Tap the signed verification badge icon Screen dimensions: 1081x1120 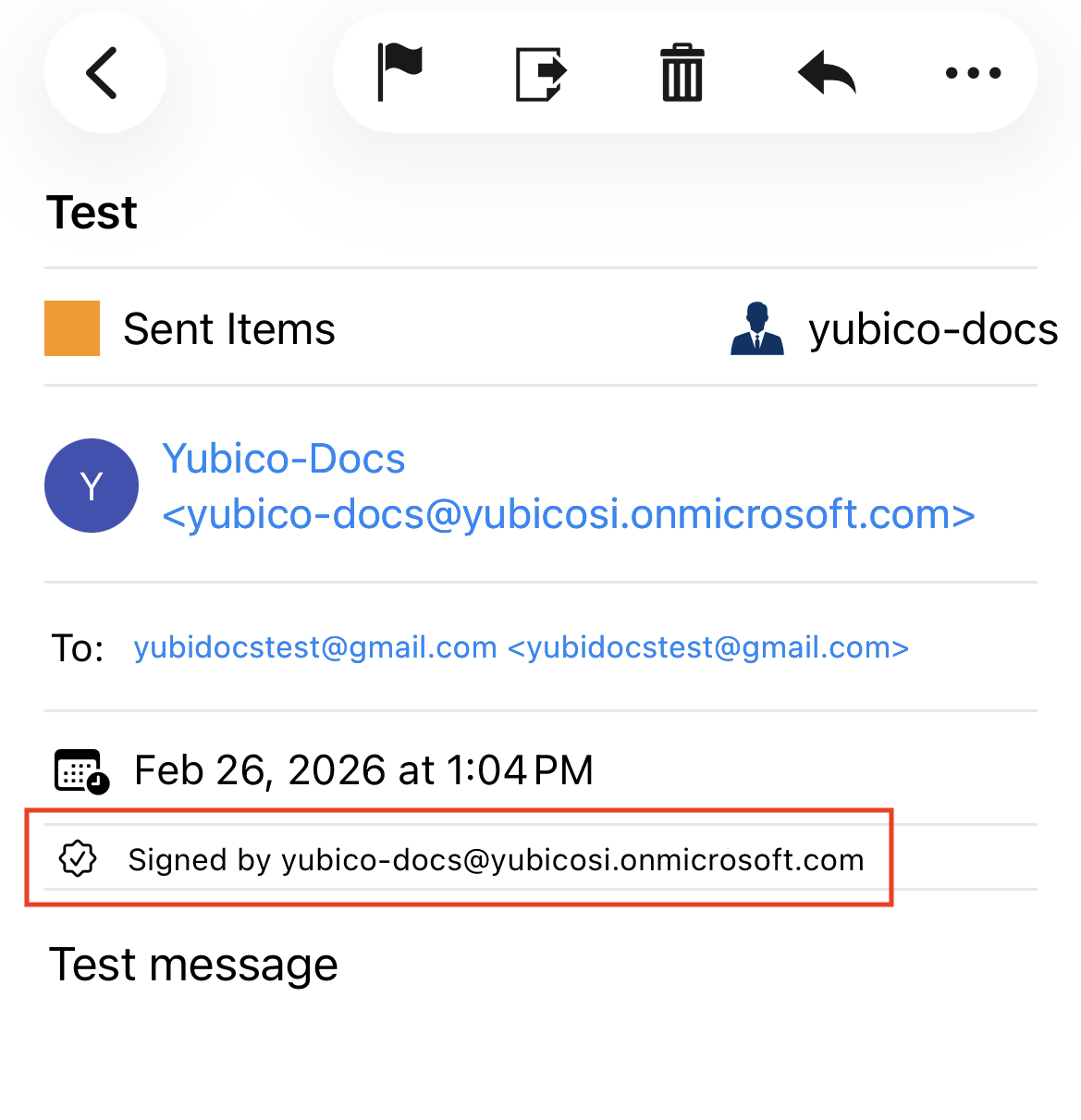(x=78, y=859)
